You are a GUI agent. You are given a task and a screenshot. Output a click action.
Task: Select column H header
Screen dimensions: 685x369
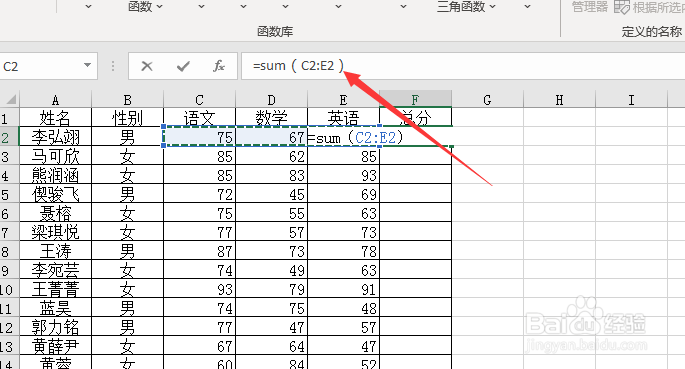coord(560,100)
